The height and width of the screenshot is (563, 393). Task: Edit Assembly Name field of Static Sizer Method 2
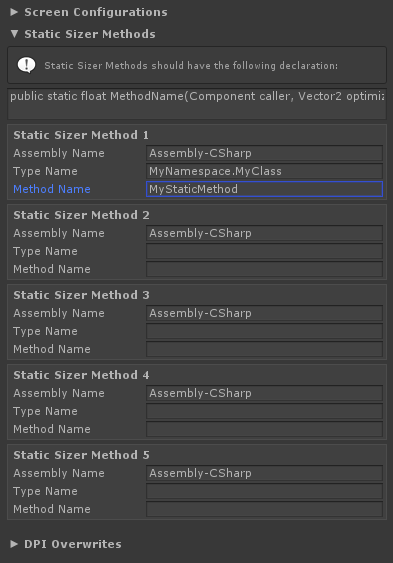[x=265, y=233]
